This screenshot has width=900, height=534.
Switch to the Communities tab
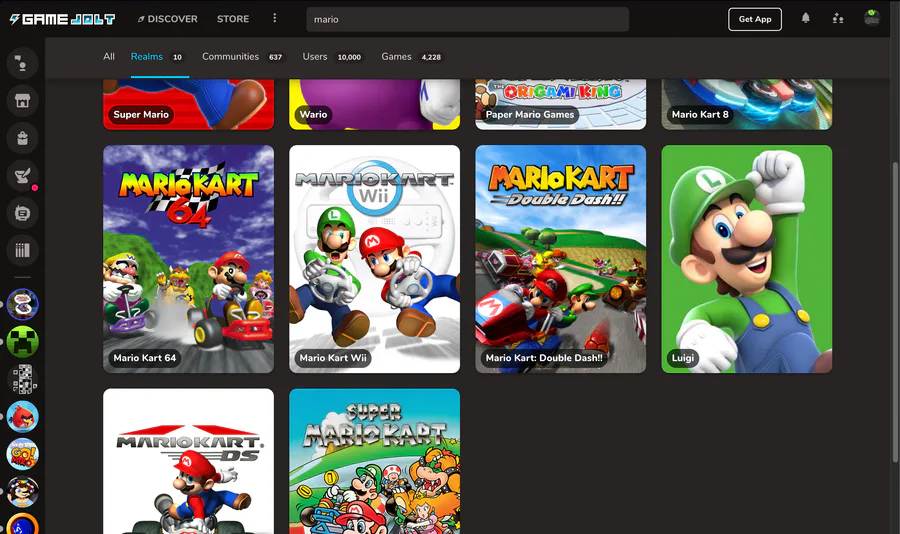coord(243,56)
